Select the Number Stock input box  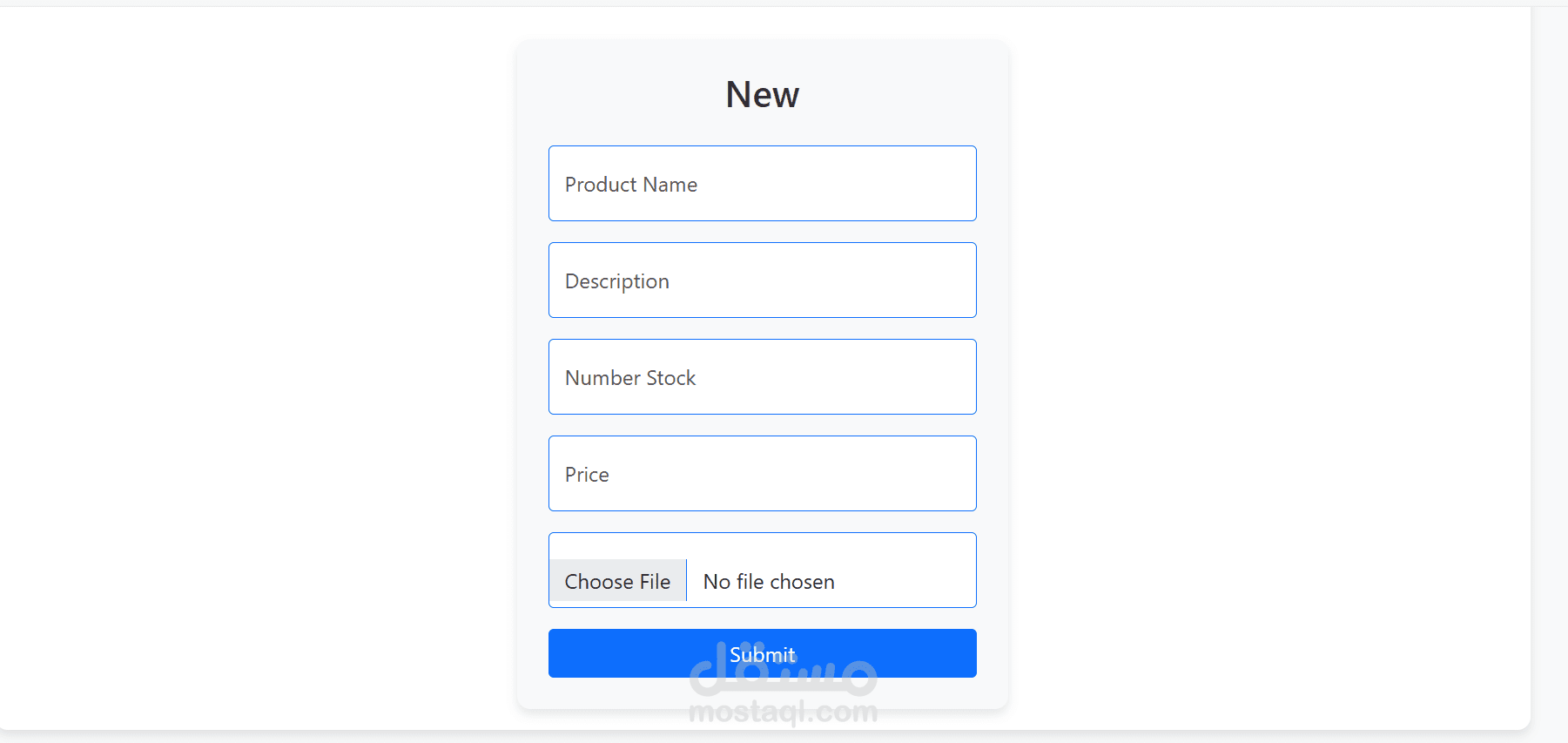pos(762,377)
